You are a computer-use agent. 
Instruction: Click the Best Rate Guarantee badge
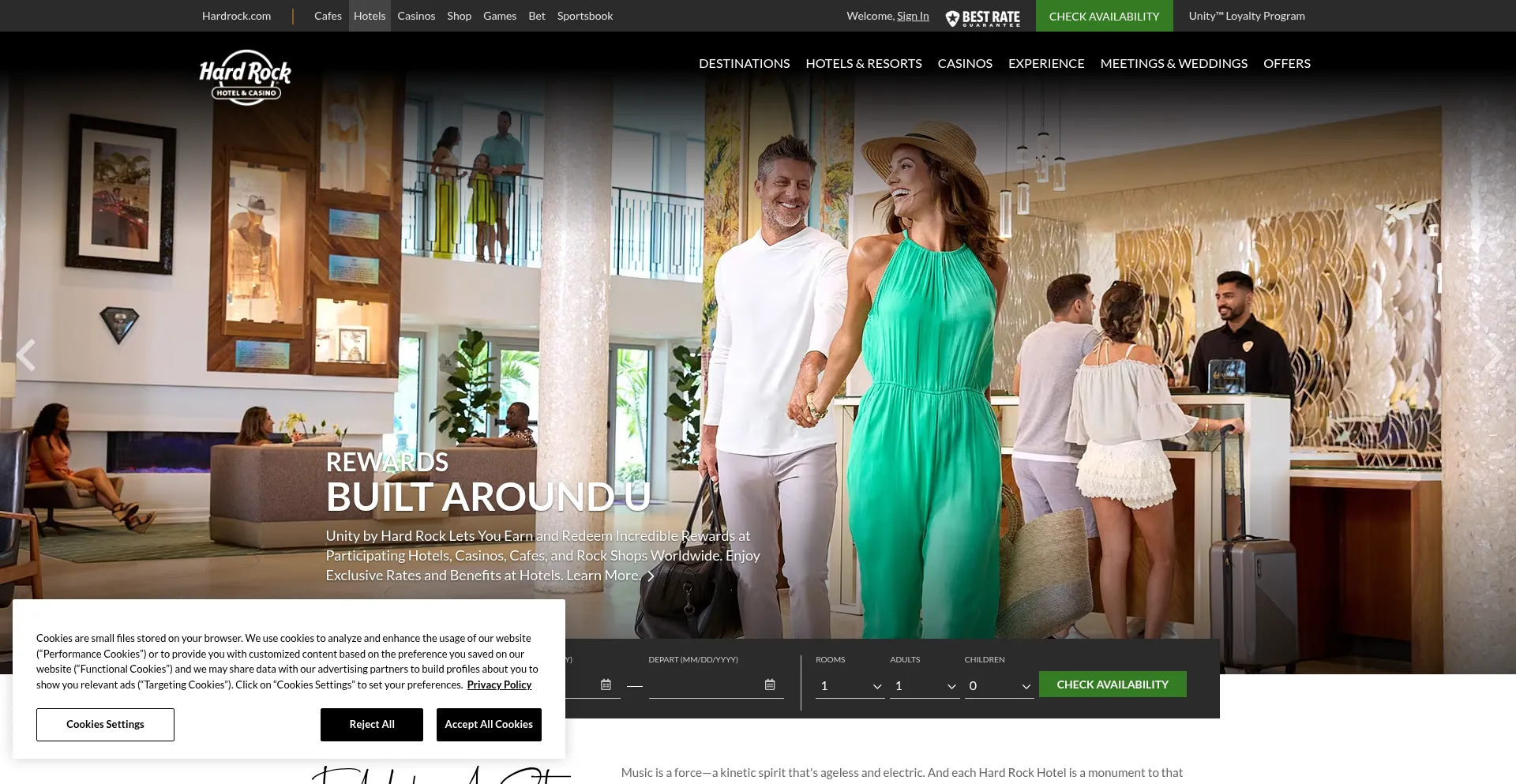click(982, 17)
